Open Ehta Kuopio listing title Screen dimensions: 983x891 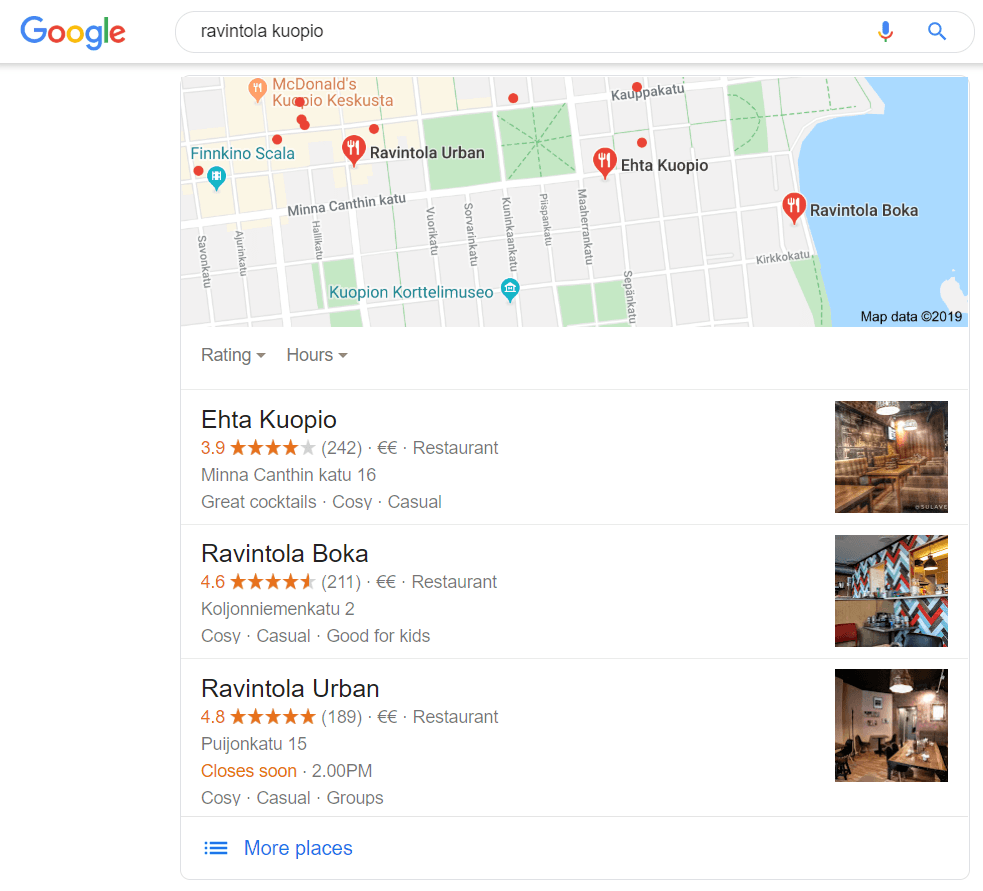click(268, 419)
